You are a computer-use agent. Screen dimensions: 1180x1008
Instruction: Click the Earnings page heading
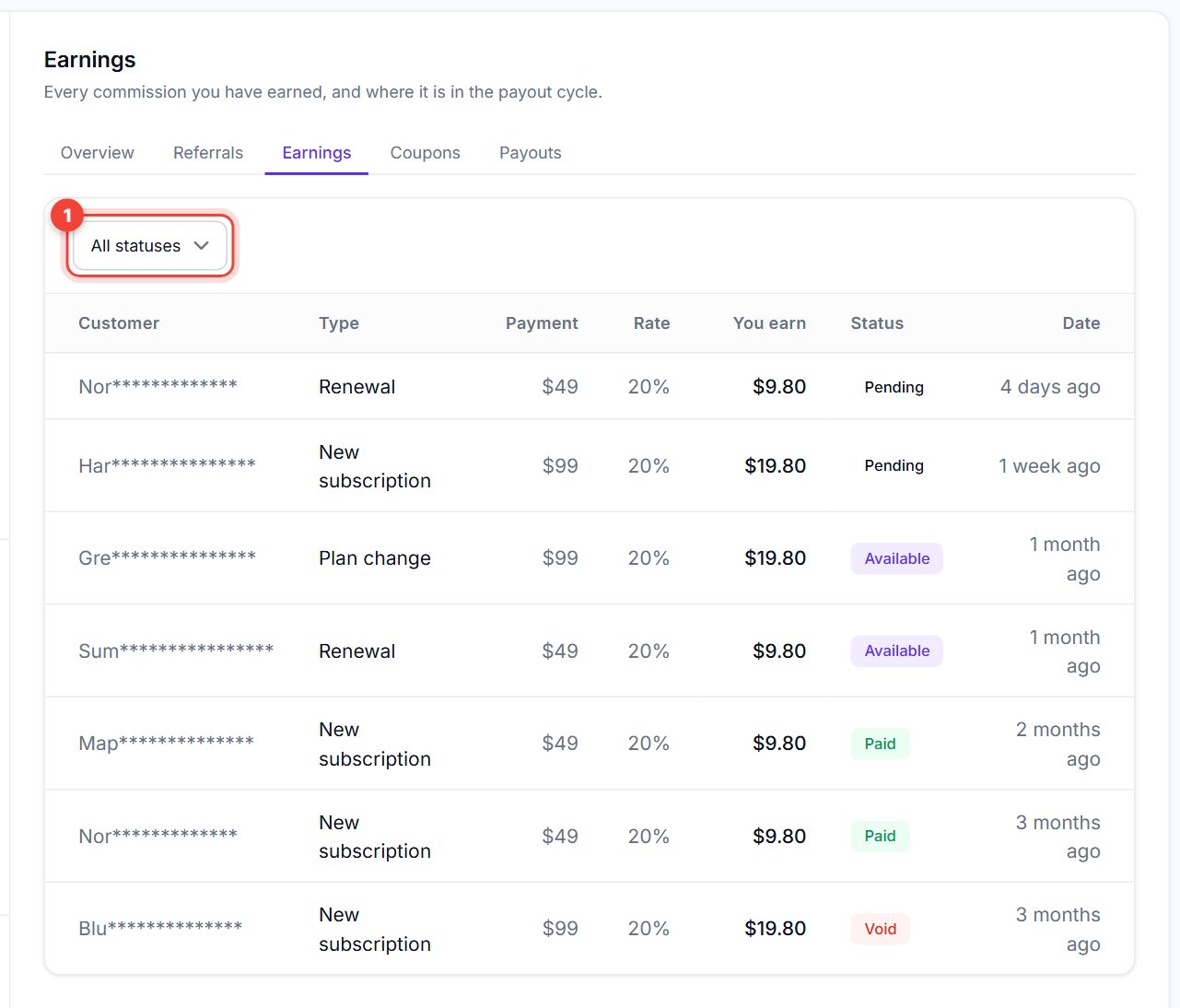pyautogui.click(x=89, y=60)
